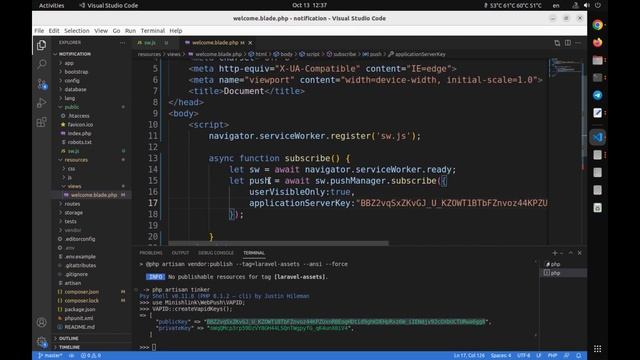This screenshot has height=360, width=640.
Task: Open Files manager from the dock
Action: click(598, 60)
